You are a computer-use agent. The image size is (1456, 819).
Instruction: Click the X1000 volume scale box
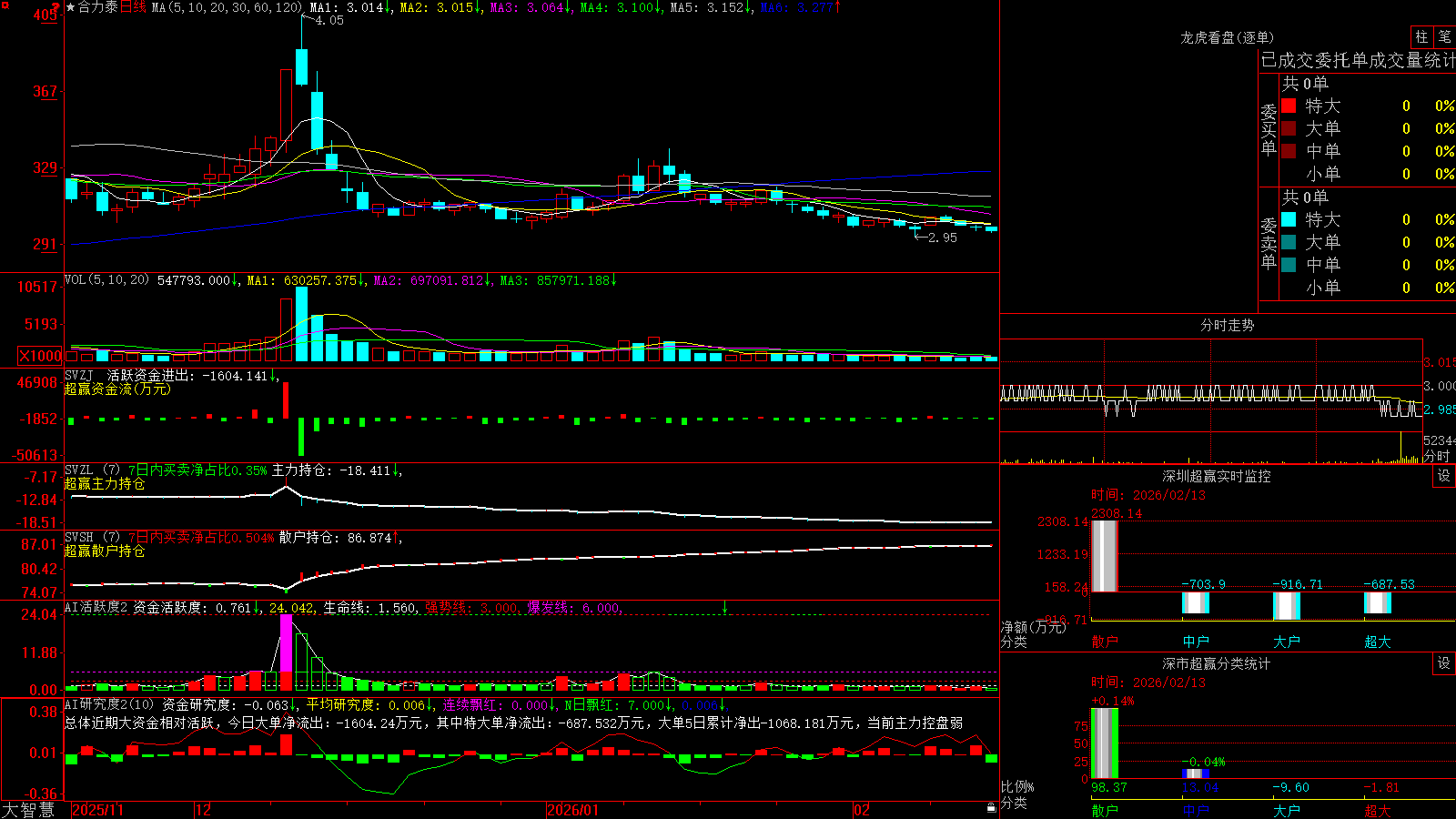[41, 356]
